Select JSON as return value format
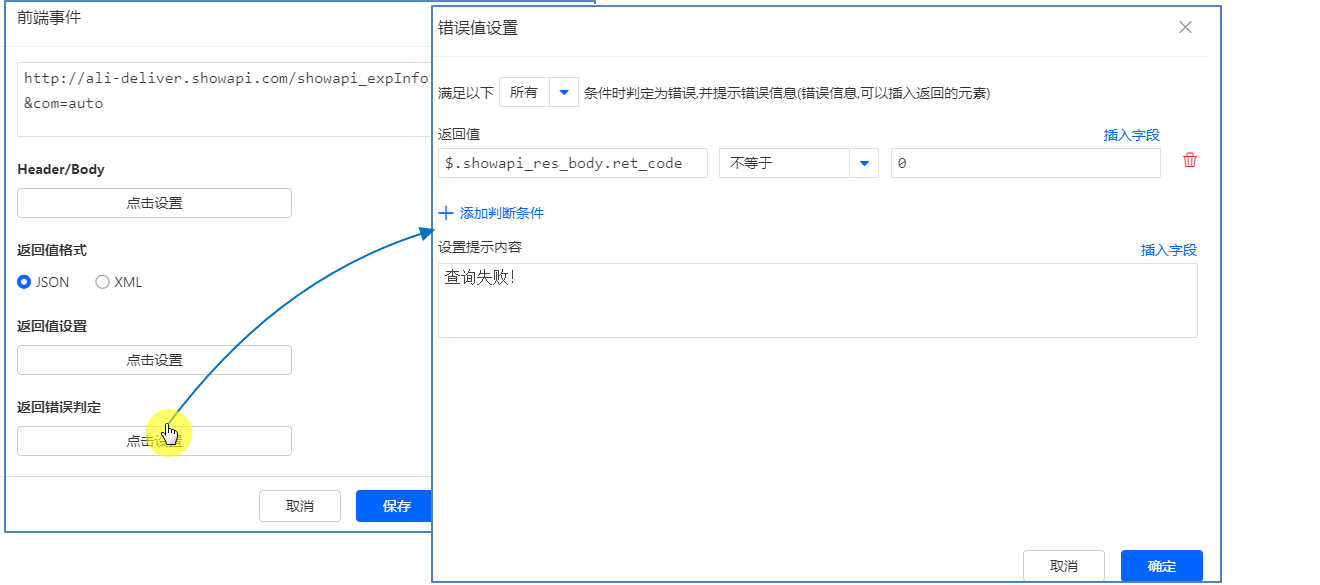The height and width of the screenshot is (585, 1320). pyautogui.click(x=25, y=282)
